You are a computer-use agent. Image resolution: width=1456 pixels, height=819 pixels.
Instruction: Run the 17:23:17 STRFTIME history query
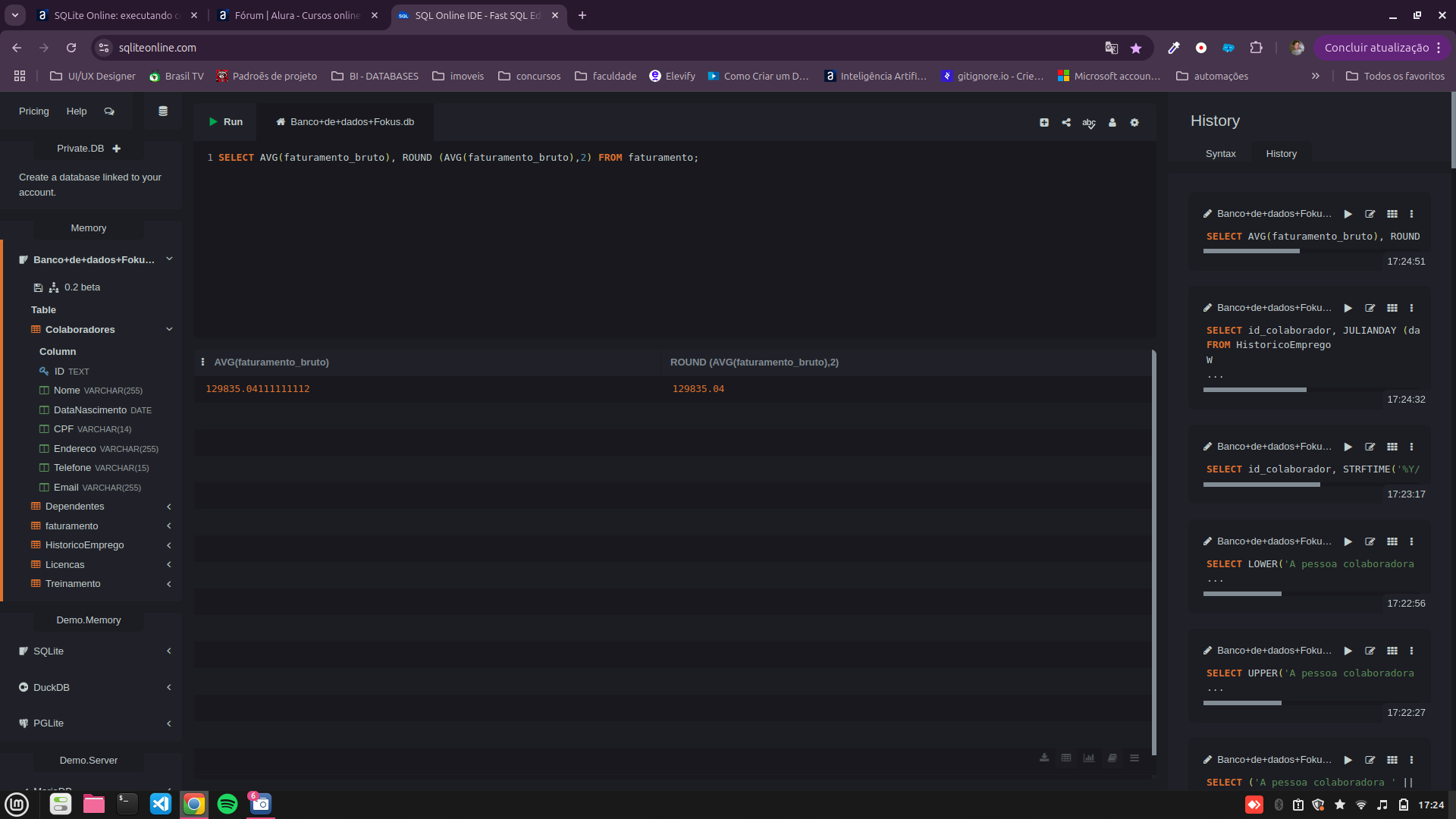pos(1348,447)
